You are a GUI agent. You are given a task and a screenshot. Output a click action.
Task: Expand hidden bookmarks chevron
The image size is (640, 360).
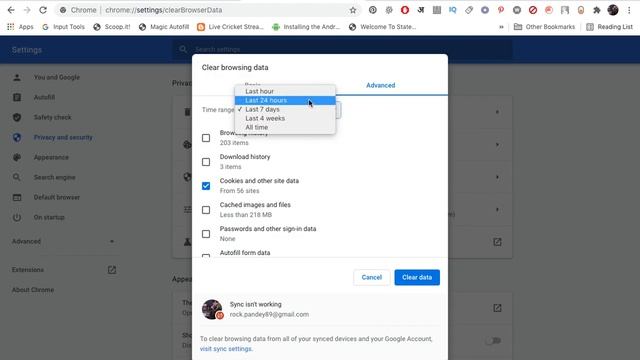click(x=501, y=27)
